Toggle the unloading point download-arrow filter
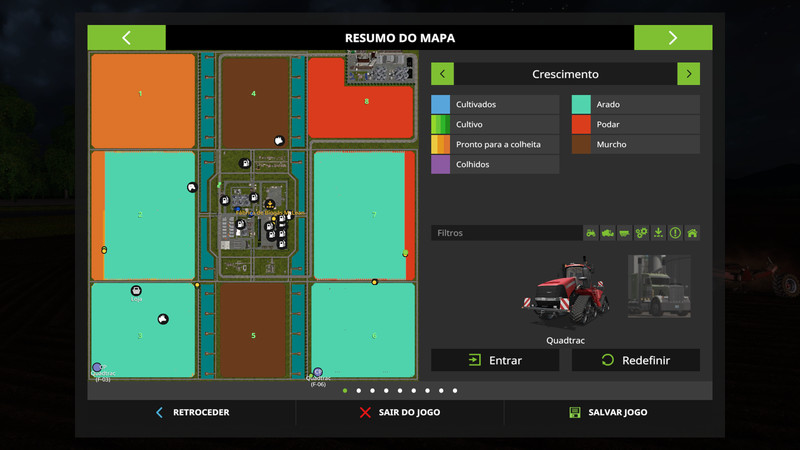Viewport: 800px width, 450px height. point(658,233)
